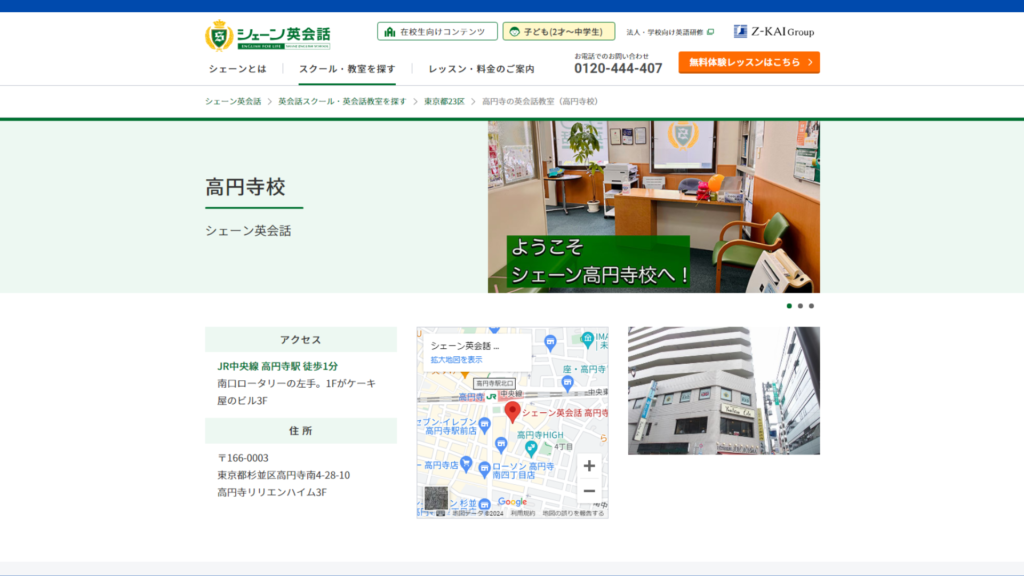
Task: Click the 住所 section header
Action: pos(300,431)
